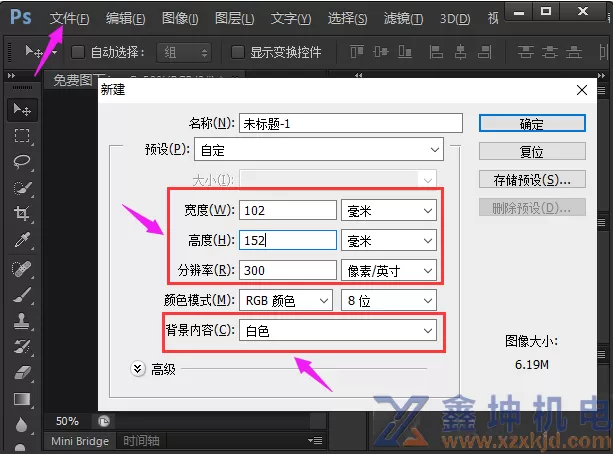Open the bit depth 8 位 dropdown
This screenshot has width=613, height=454.
click(x=389, y=300)
